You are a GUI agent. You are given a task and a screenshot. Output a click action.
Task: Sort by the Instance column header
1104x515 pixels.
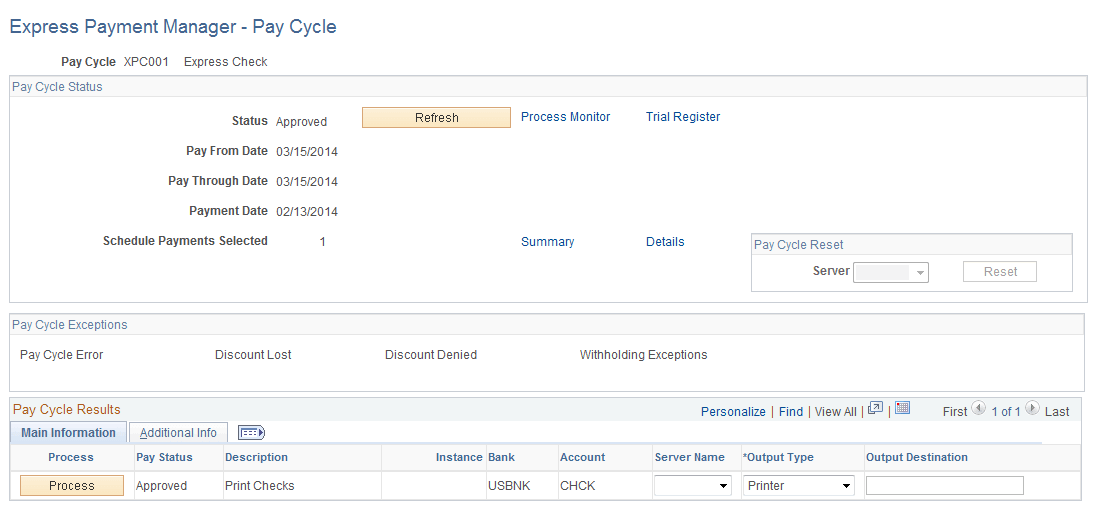[x=459, y=457]
